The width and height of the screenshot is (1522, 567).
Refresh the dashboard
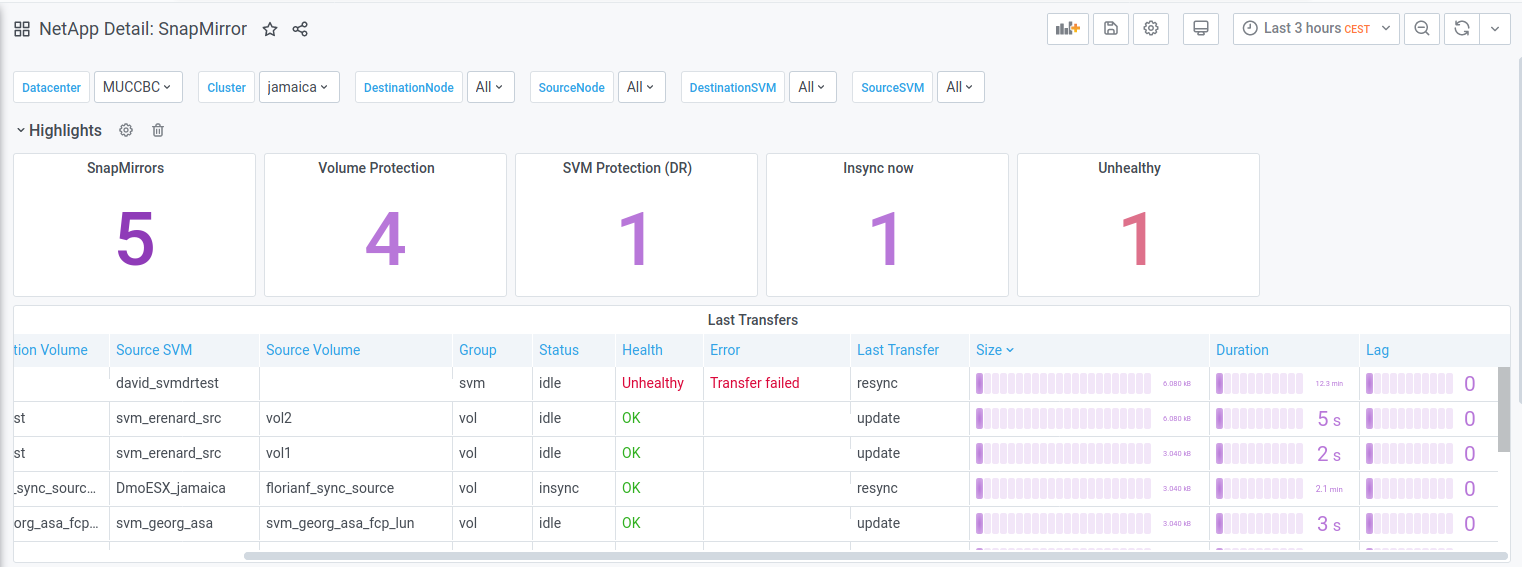coord(1462,29)
